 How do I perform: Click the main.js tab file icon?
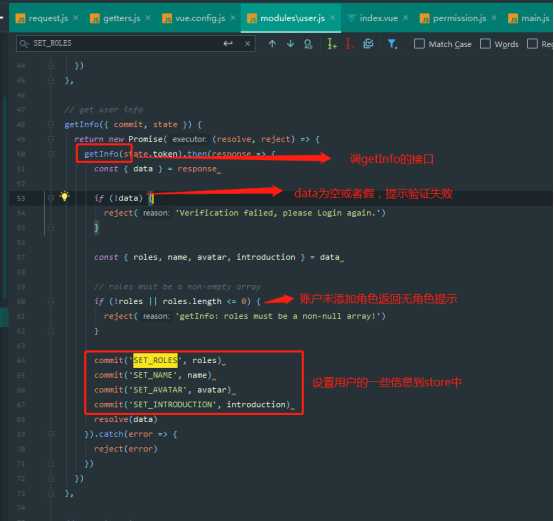[x=513, y=18]
